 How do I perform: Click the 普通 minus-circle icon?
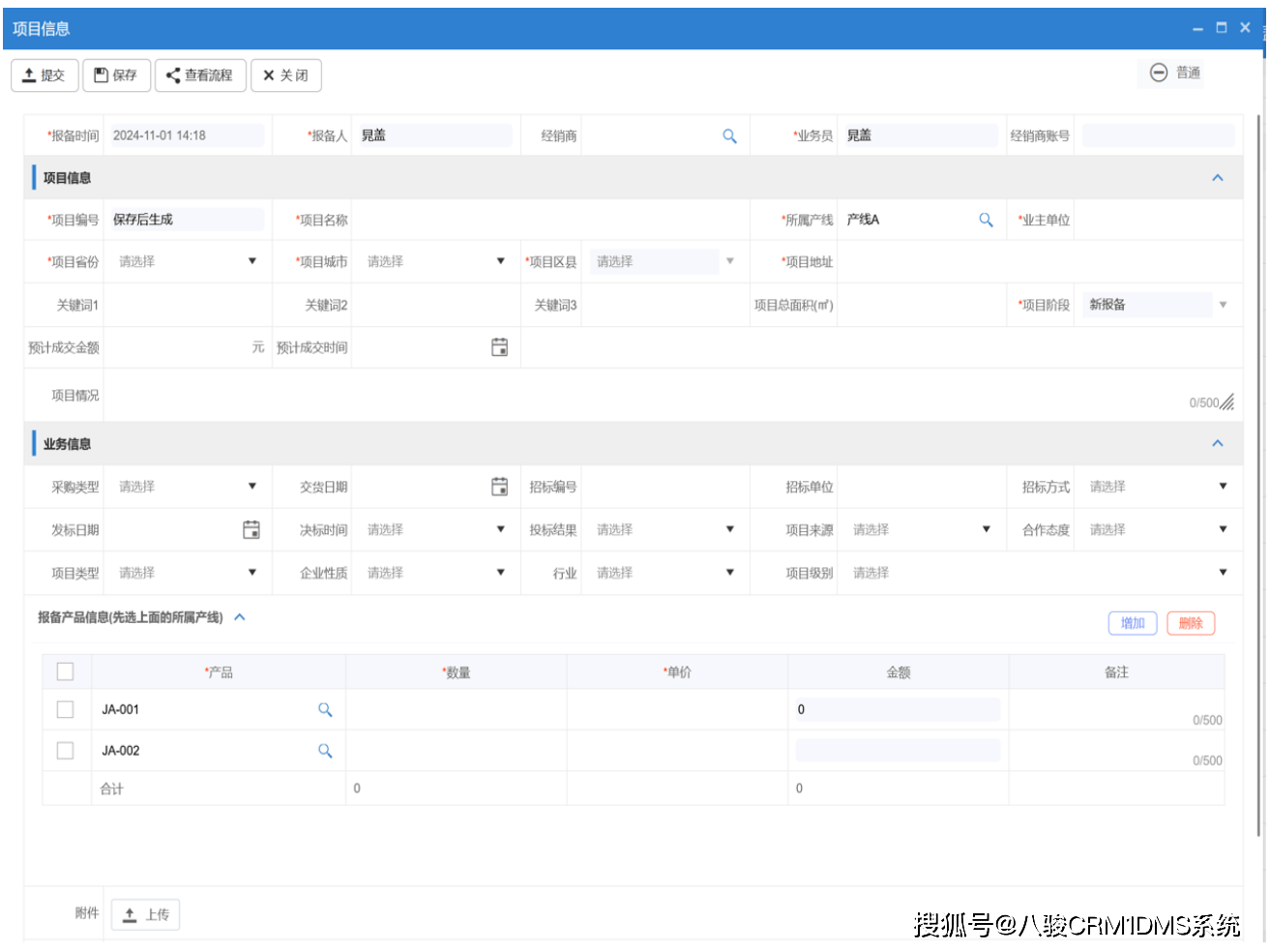(1158, 73)
